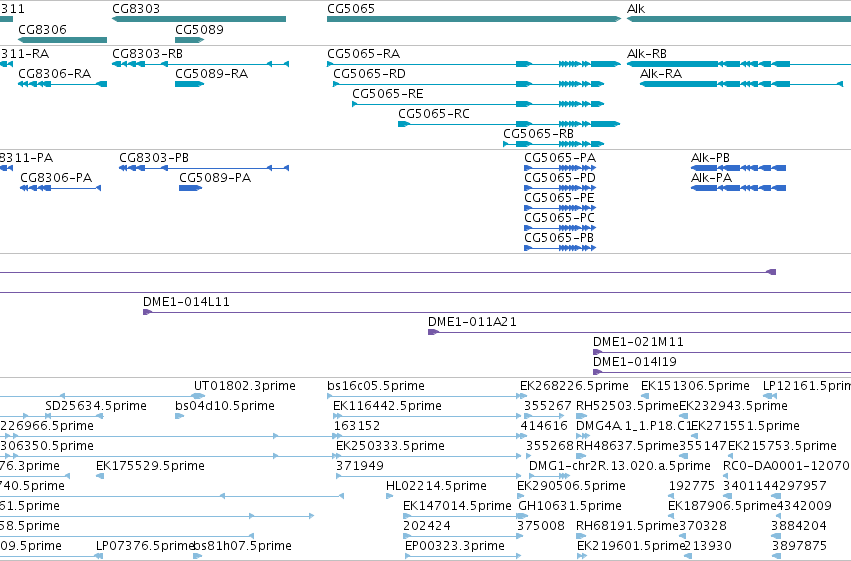This screenshot has height=561, width=851.
Task: Select feature 3897875
Action: pyautogui.click(x=799, y=546)
